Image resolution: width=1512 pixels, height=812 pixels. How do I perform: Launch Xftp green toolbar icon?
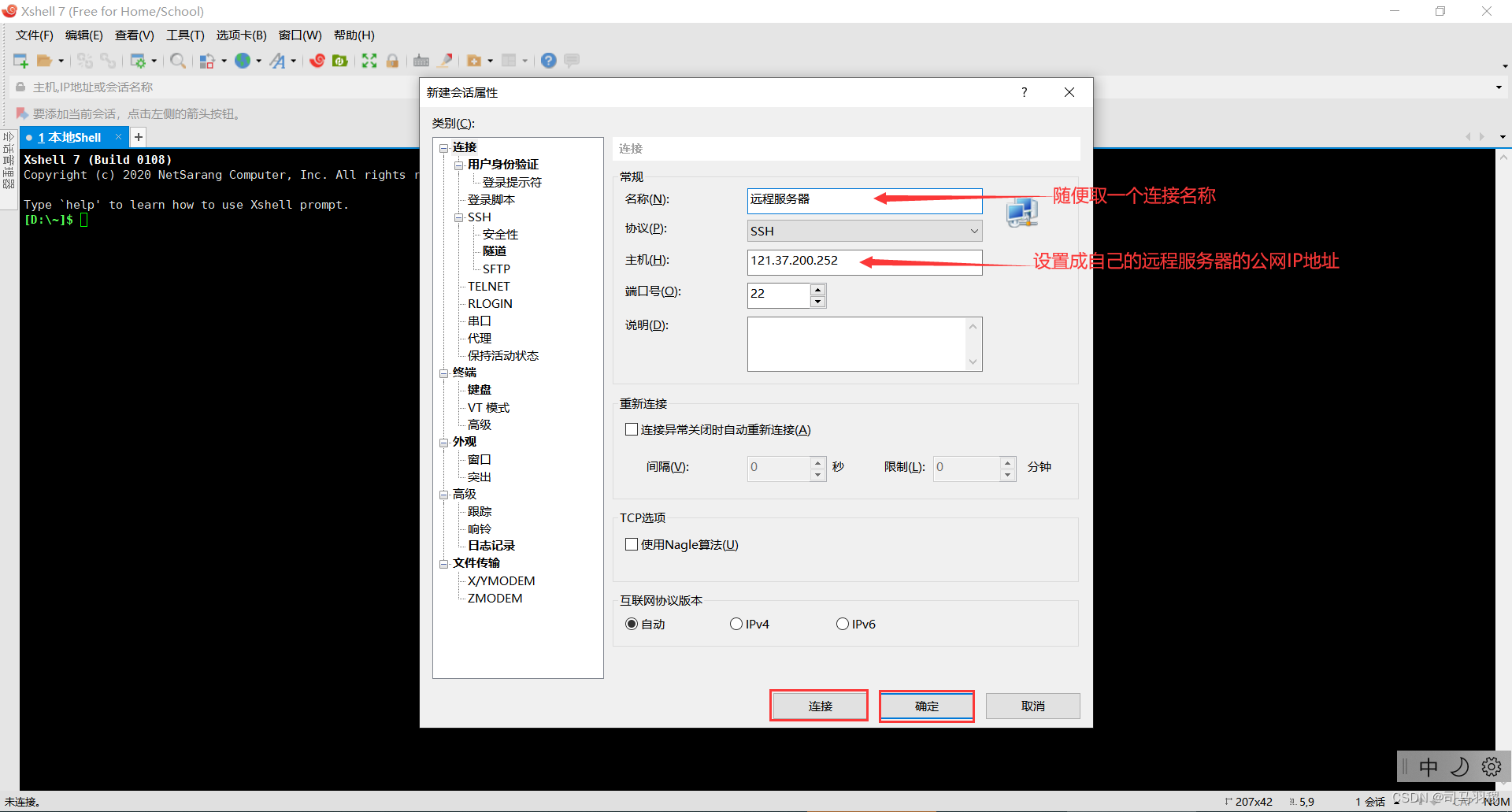(340, 61)
